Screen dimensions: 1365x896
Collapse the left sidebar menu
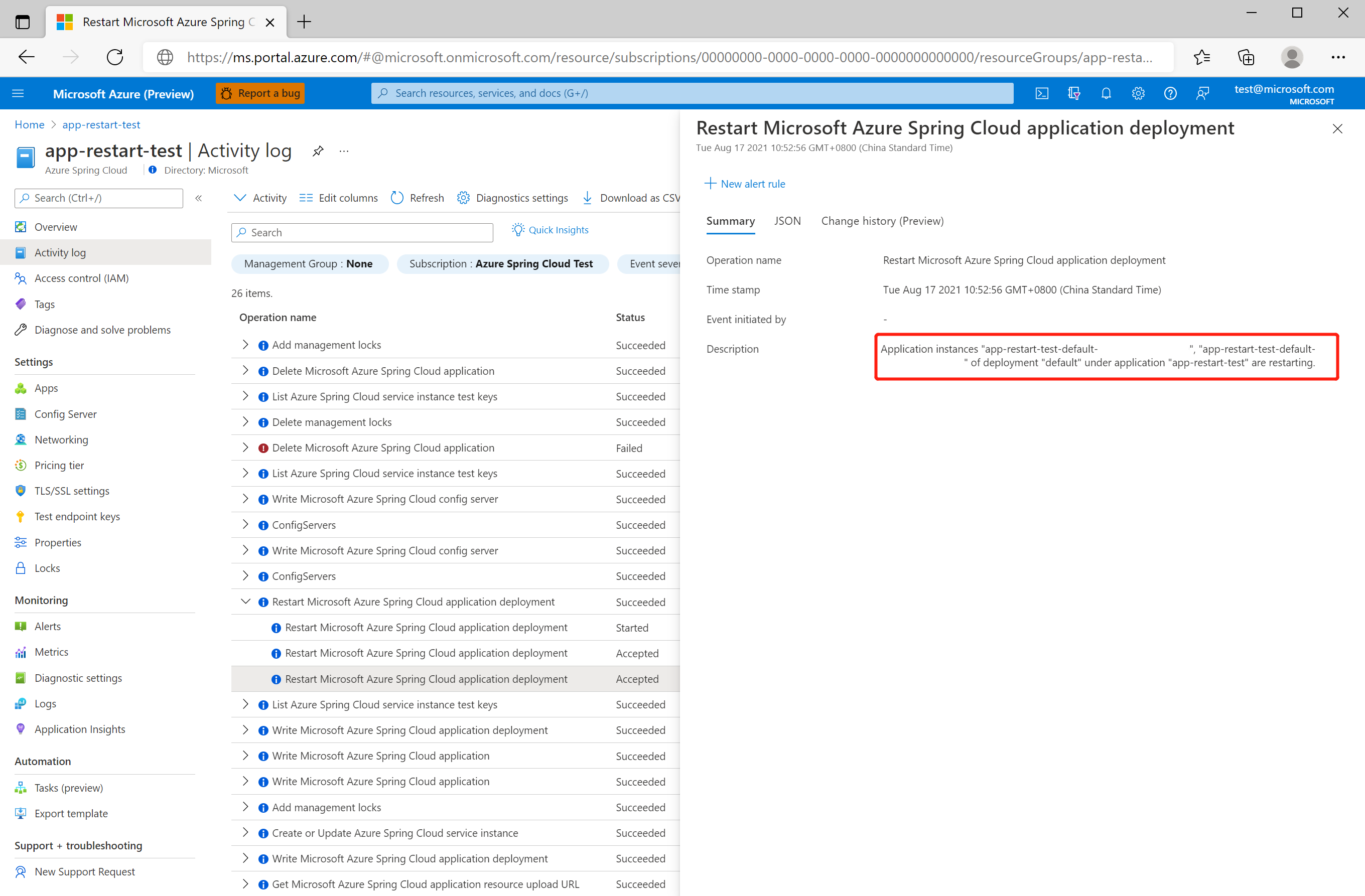[x=198, y=198]
